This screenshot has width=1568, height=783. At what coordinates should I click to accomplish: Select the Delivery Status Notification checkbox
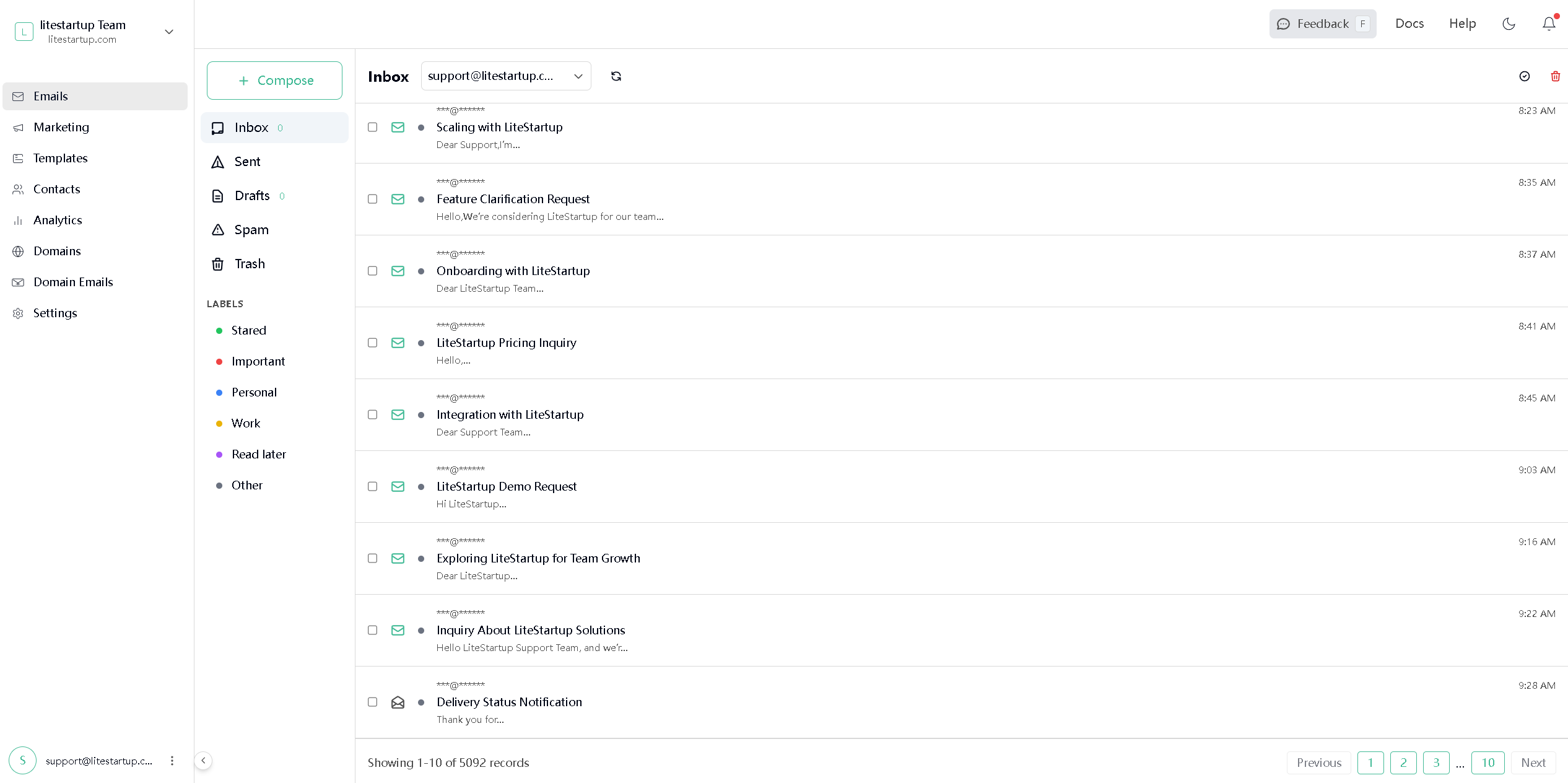click(x=372, y=702)
